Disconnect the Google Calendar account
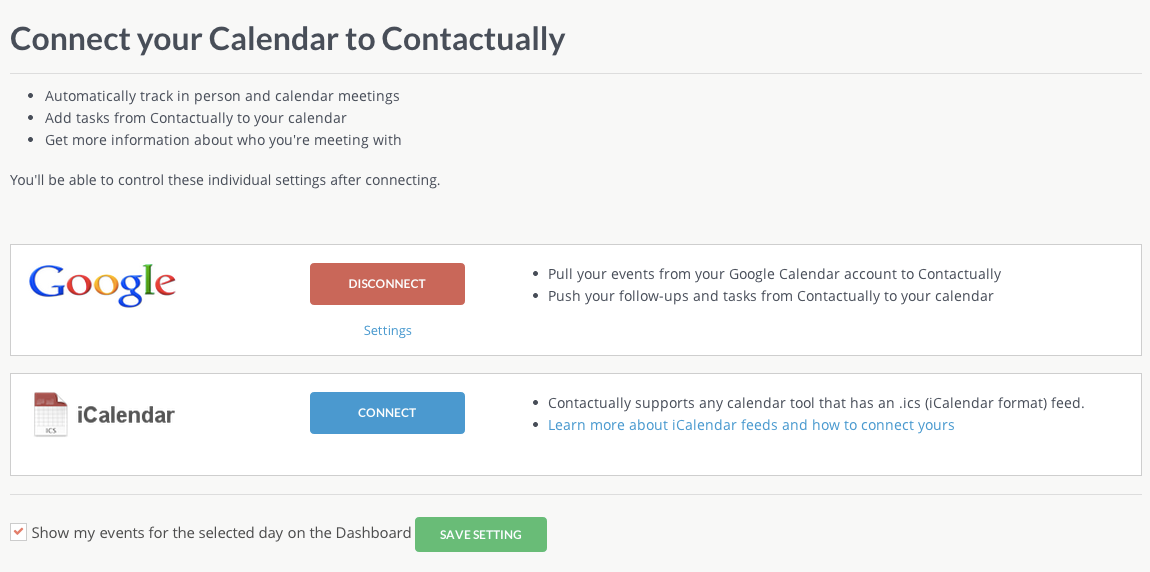 (387, 284)
